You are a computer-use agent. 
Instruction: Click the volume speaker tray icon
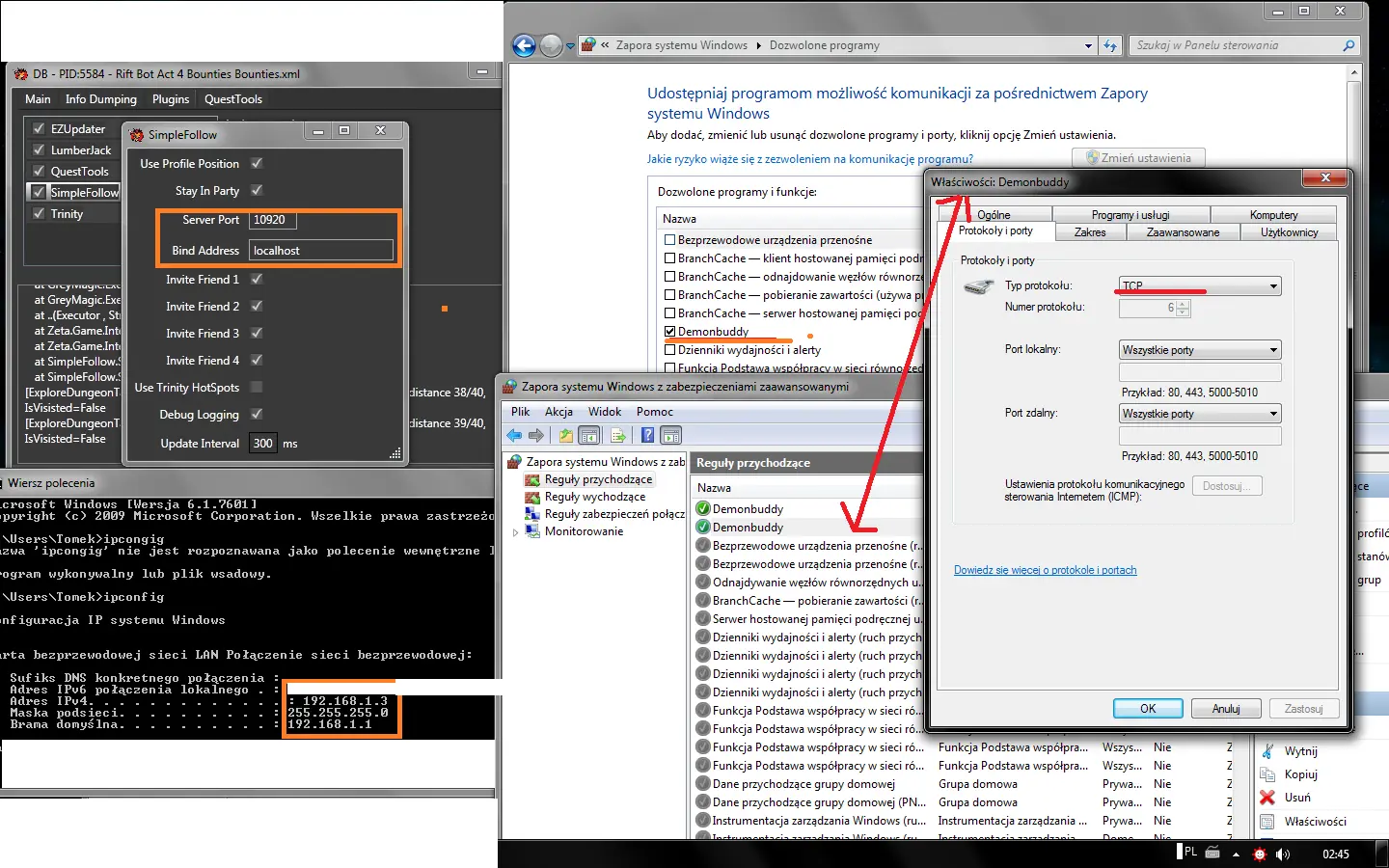coord(1283,854)
